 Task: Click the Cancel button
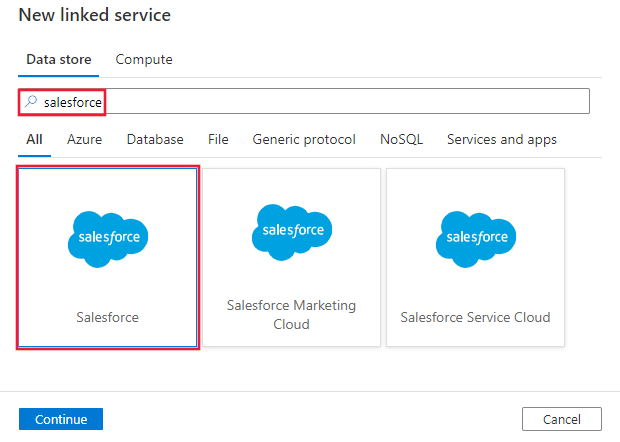[561, 419]
